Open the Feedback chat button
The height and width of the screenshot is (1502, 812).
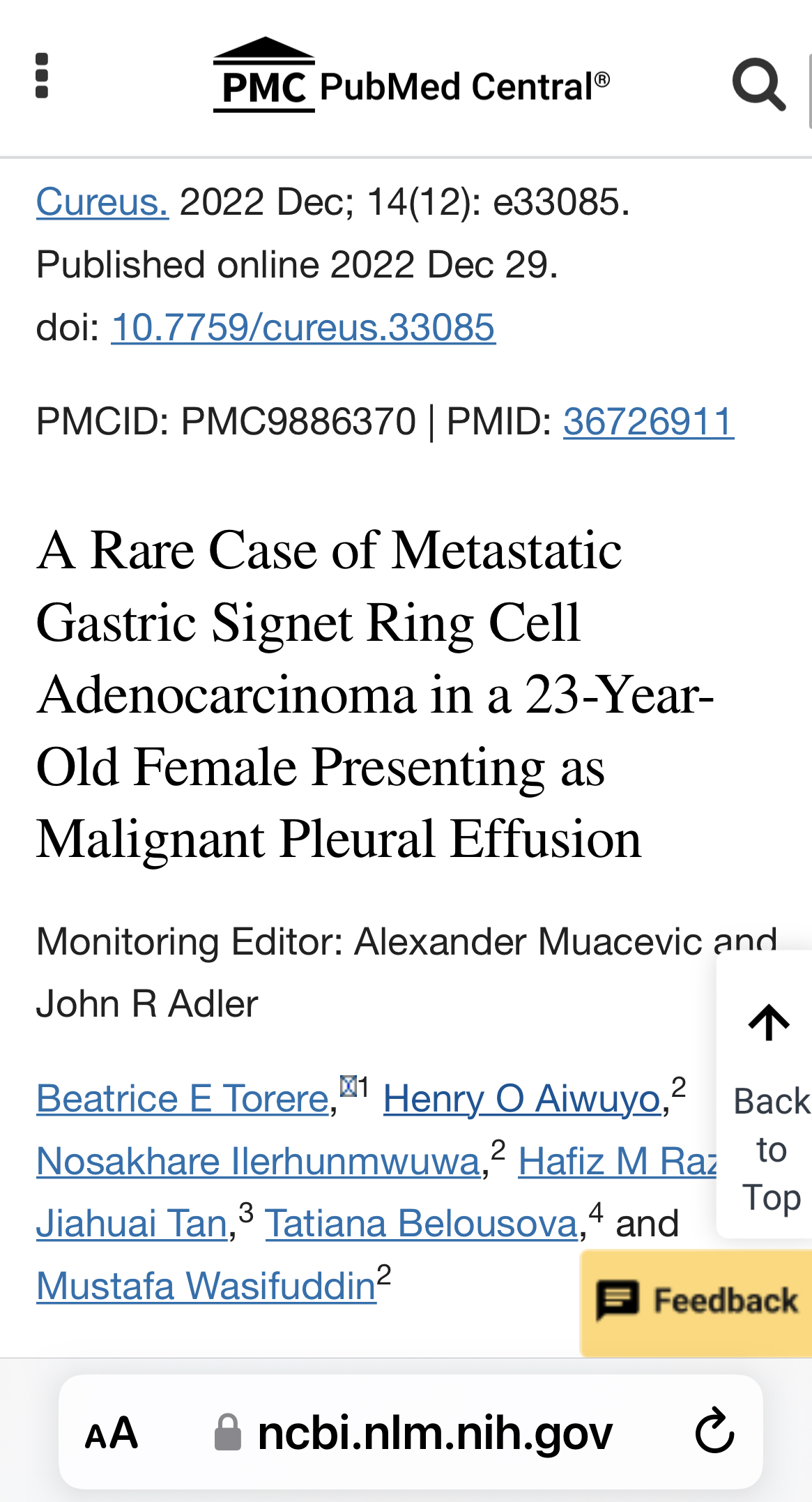pyautogui.click(x=696, y=1302)
